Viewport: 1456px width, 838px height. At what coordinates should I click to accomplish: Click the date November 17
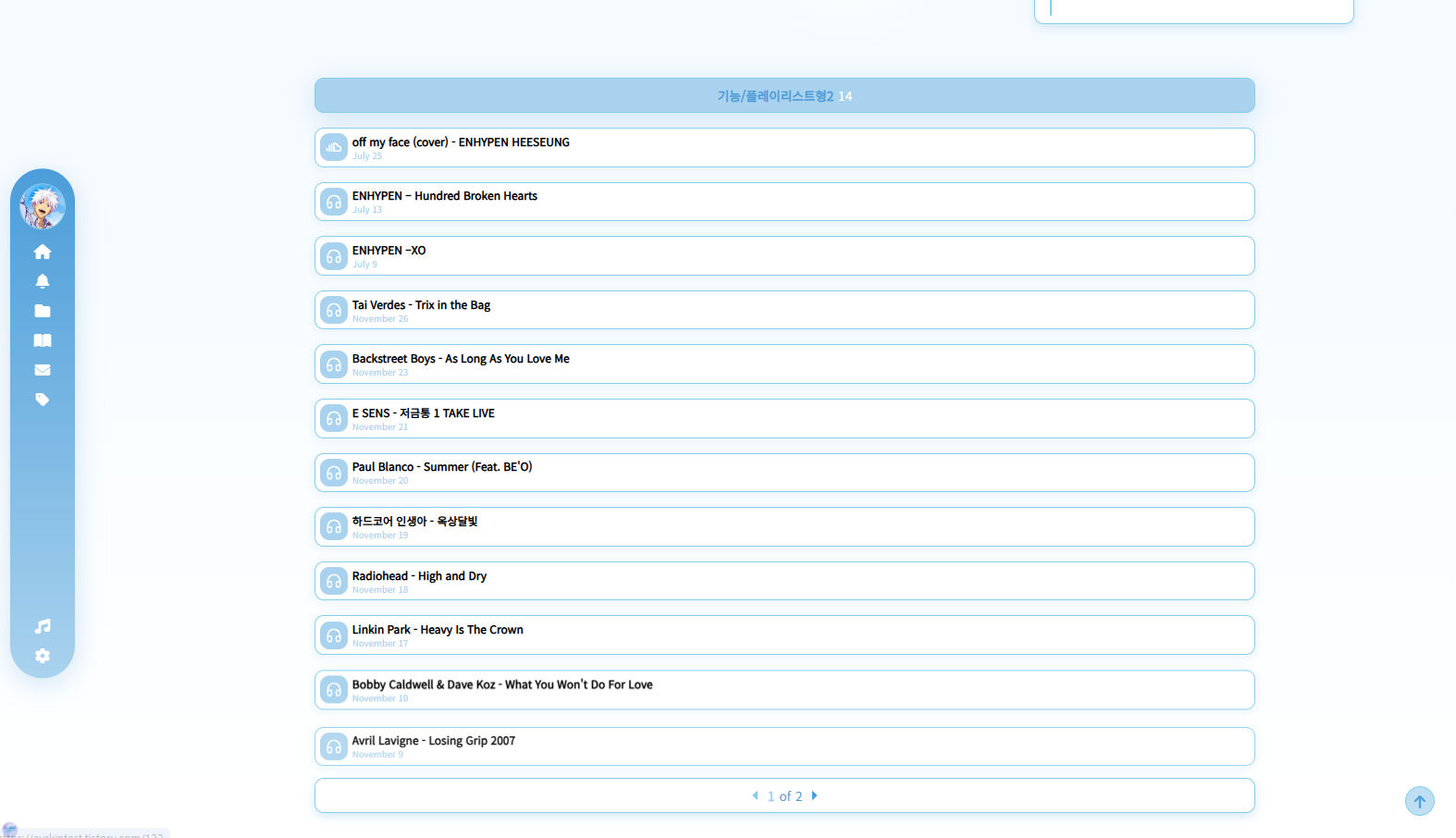point(380,644)
